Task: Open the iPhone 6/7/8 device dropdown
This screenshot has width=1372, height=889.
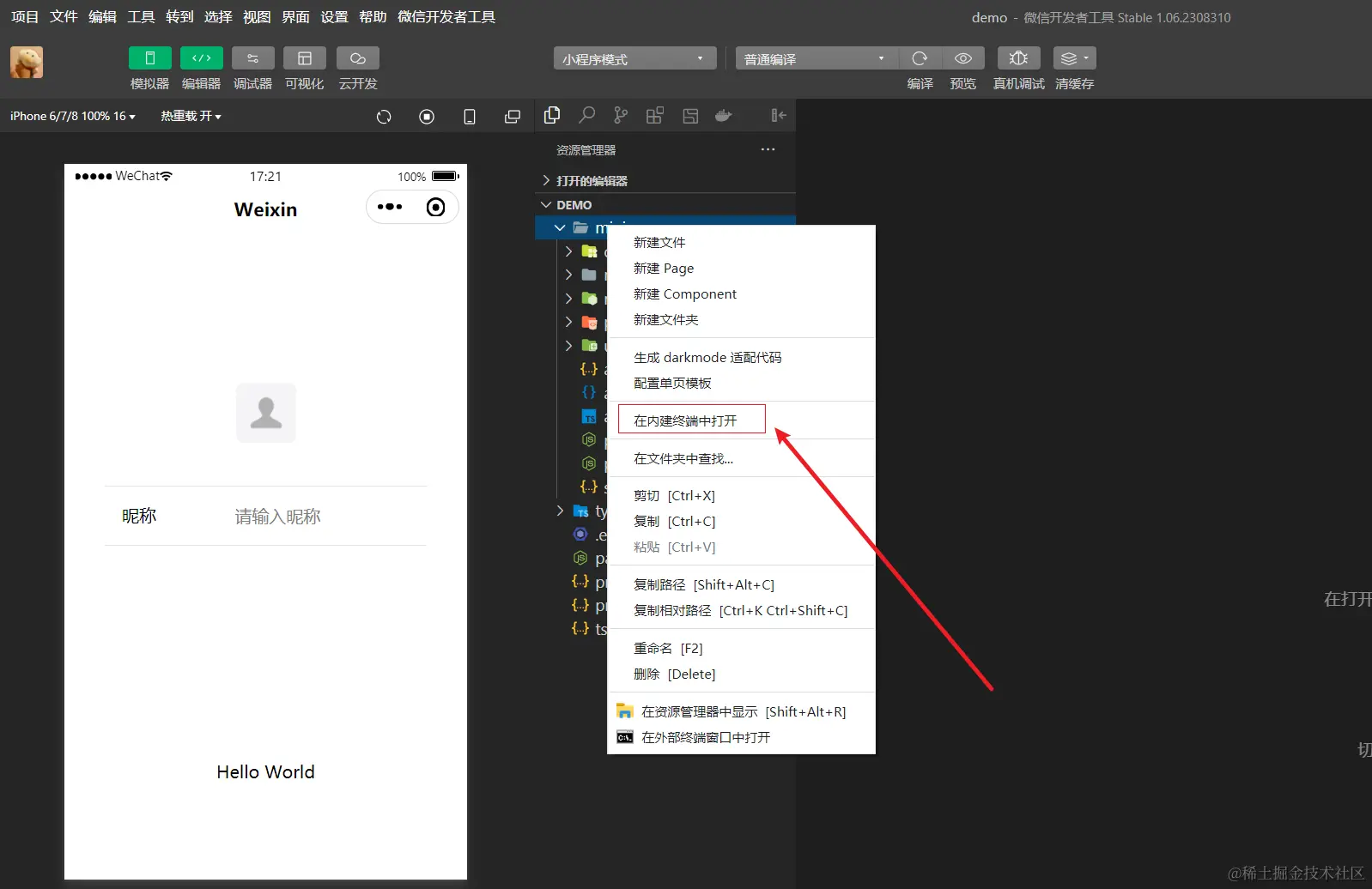Action: pos(73,116)
